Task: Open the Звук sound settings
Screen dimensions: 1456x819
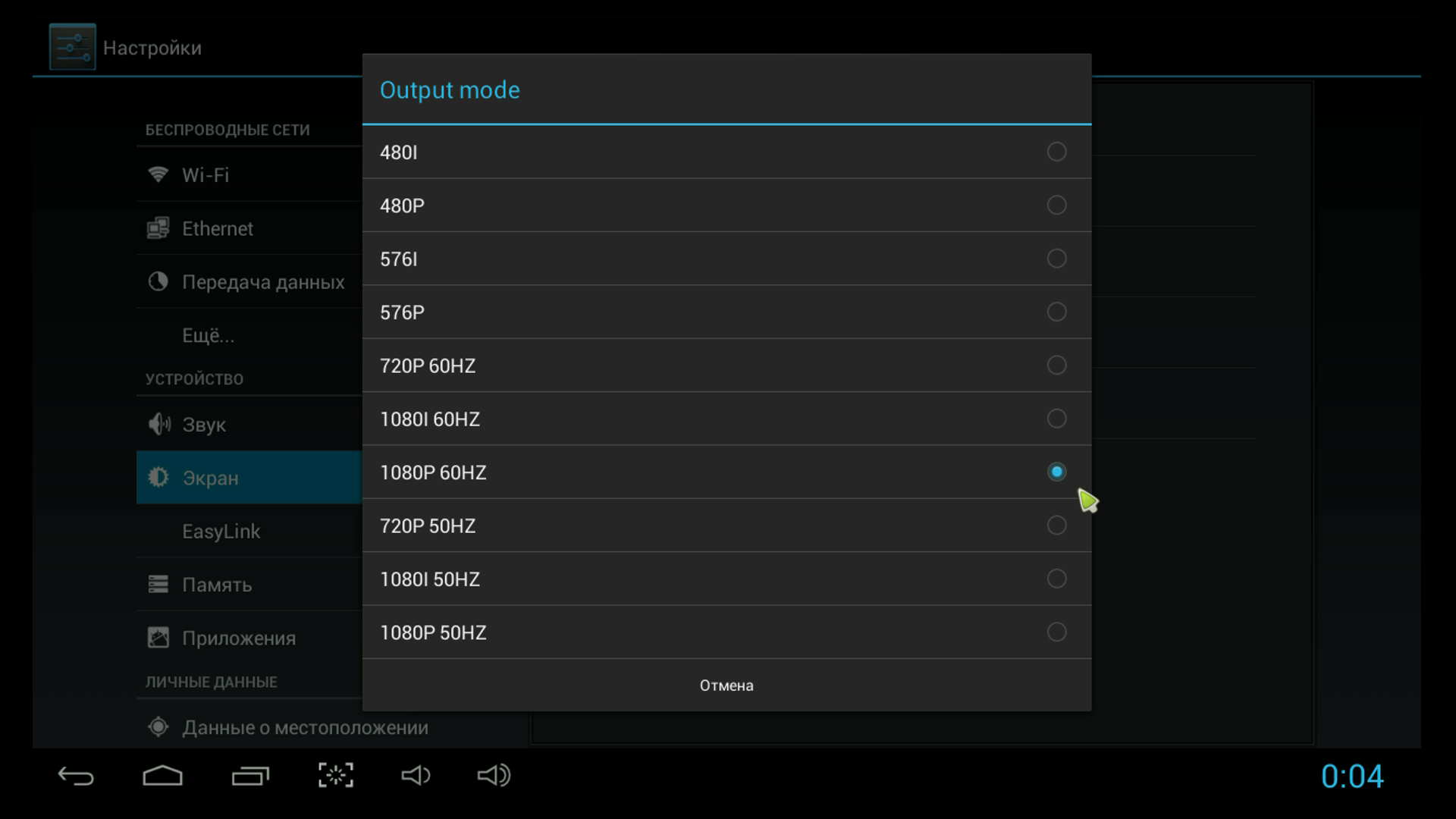Action: pos(203,425)
